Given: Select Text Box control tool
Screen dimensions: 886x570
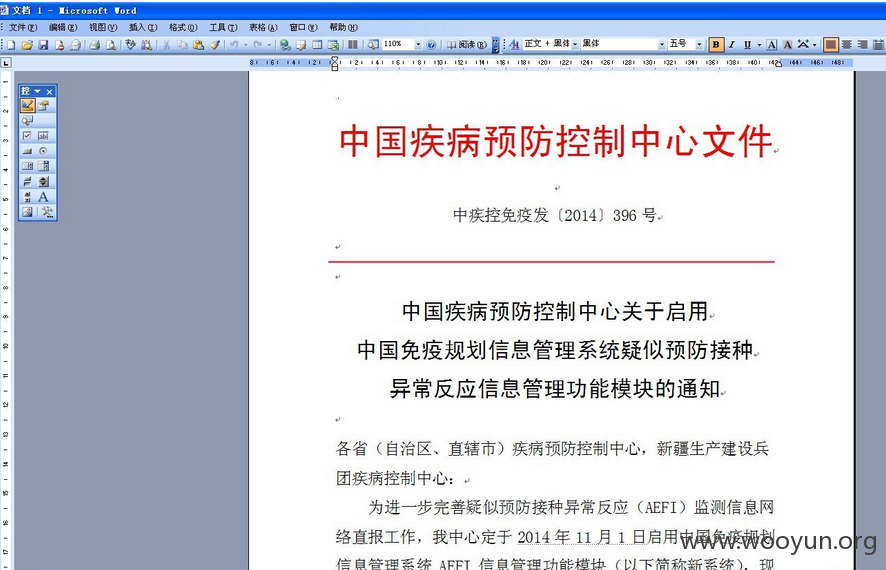Looking at the screenshot, I should pyautogui.click(x=44, y=136).
